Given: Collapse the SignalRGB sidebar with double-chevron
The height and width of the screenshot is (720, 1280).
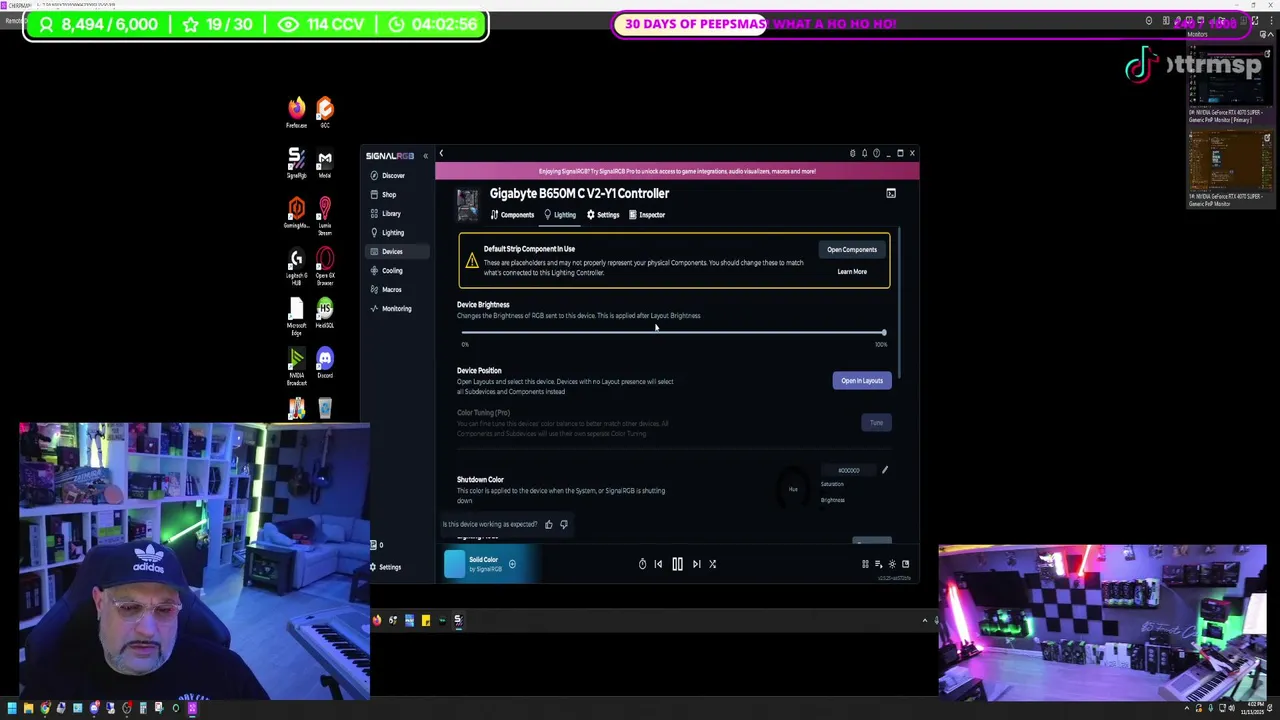Looking at the screenshot, I should [425, 155].
